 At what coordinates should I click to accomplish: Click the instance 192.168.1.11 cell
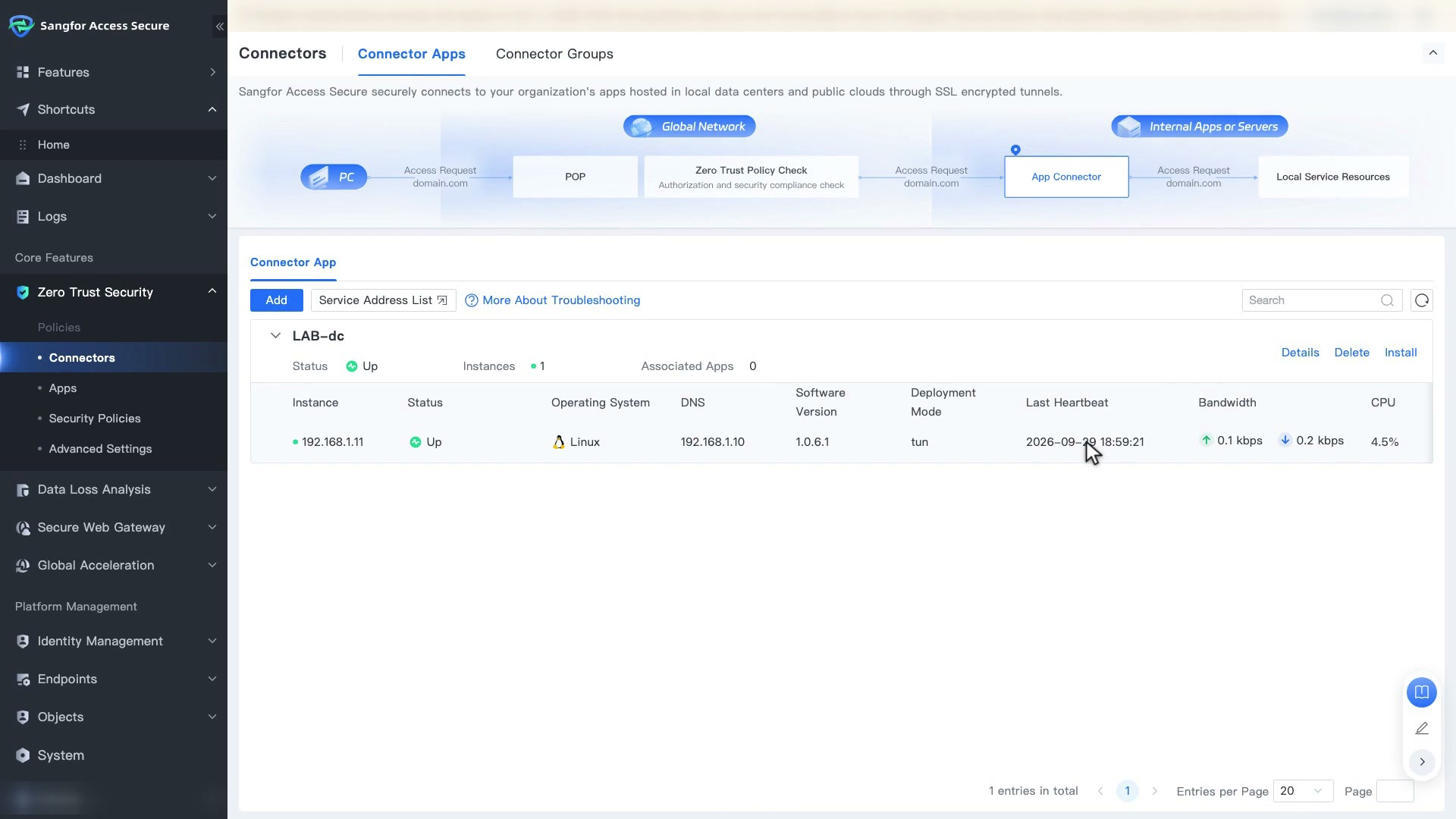pos(332,442)
